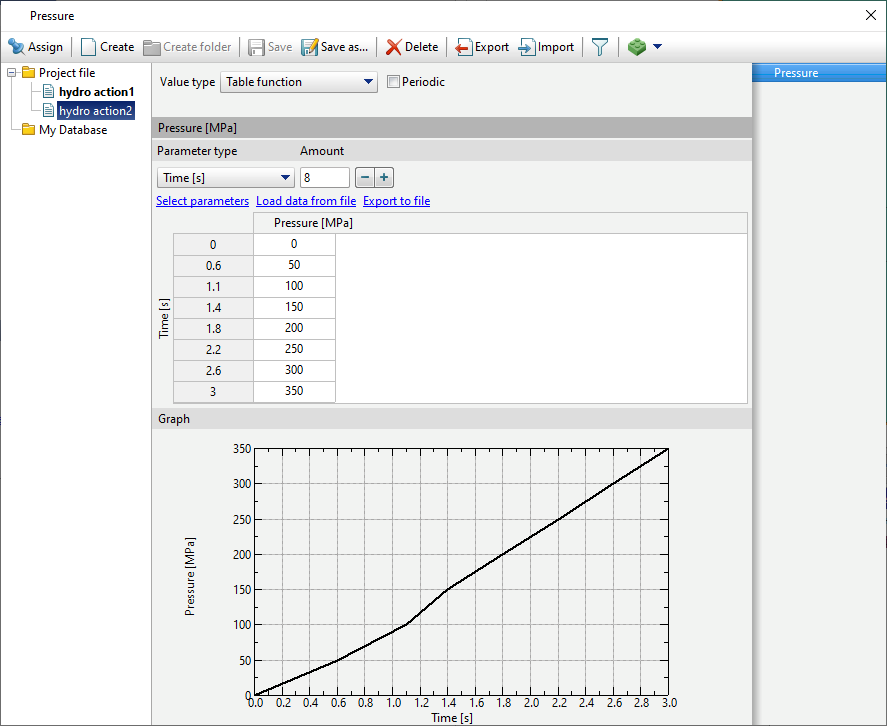The height and width of the screenshot is (726, 887).
Task: Open the funnel filter tool
Action: (x=599, y=47)
